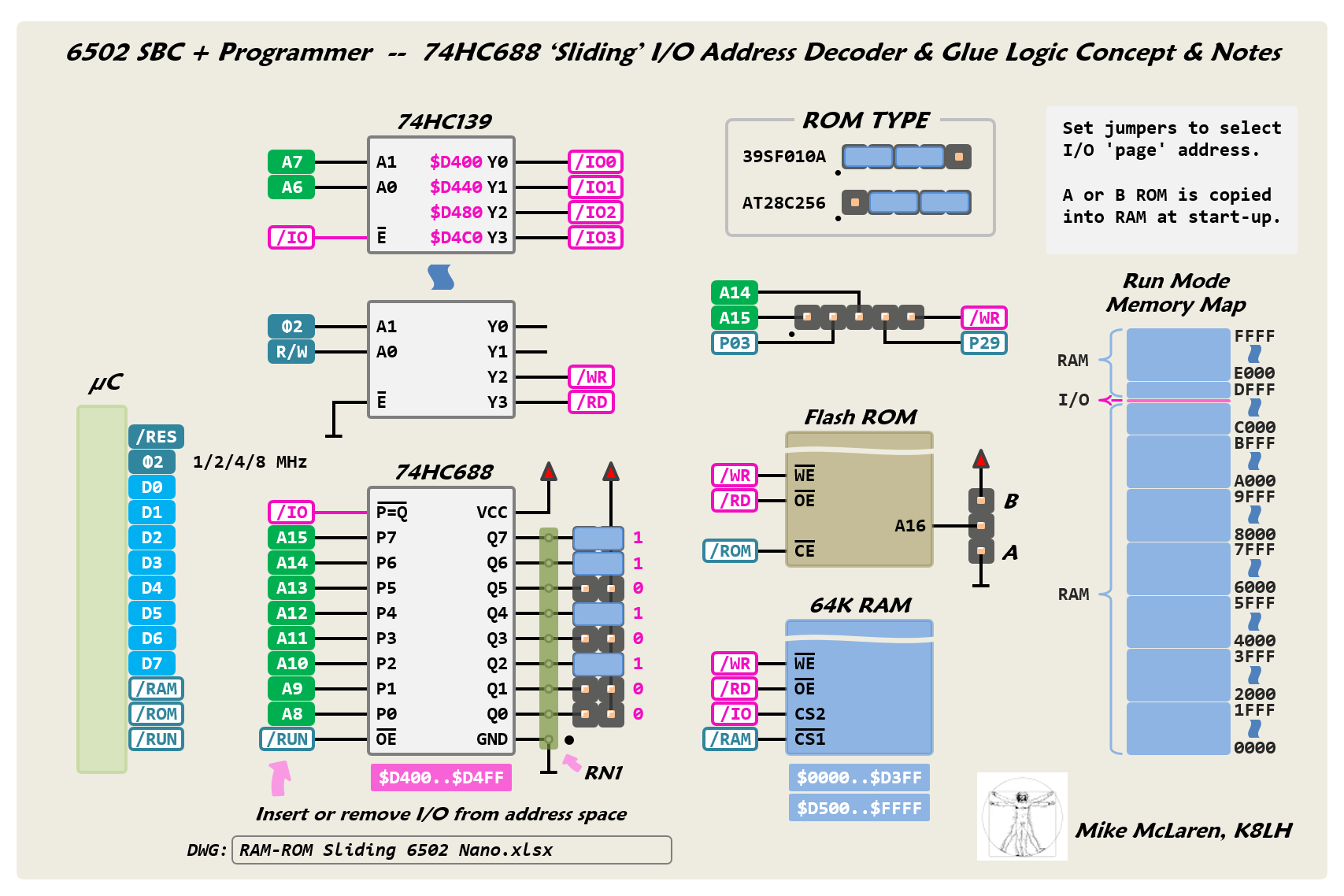Click the green RN1 resistor network strip
This screenshot has height=896, width=1344.
coord(549,638)
